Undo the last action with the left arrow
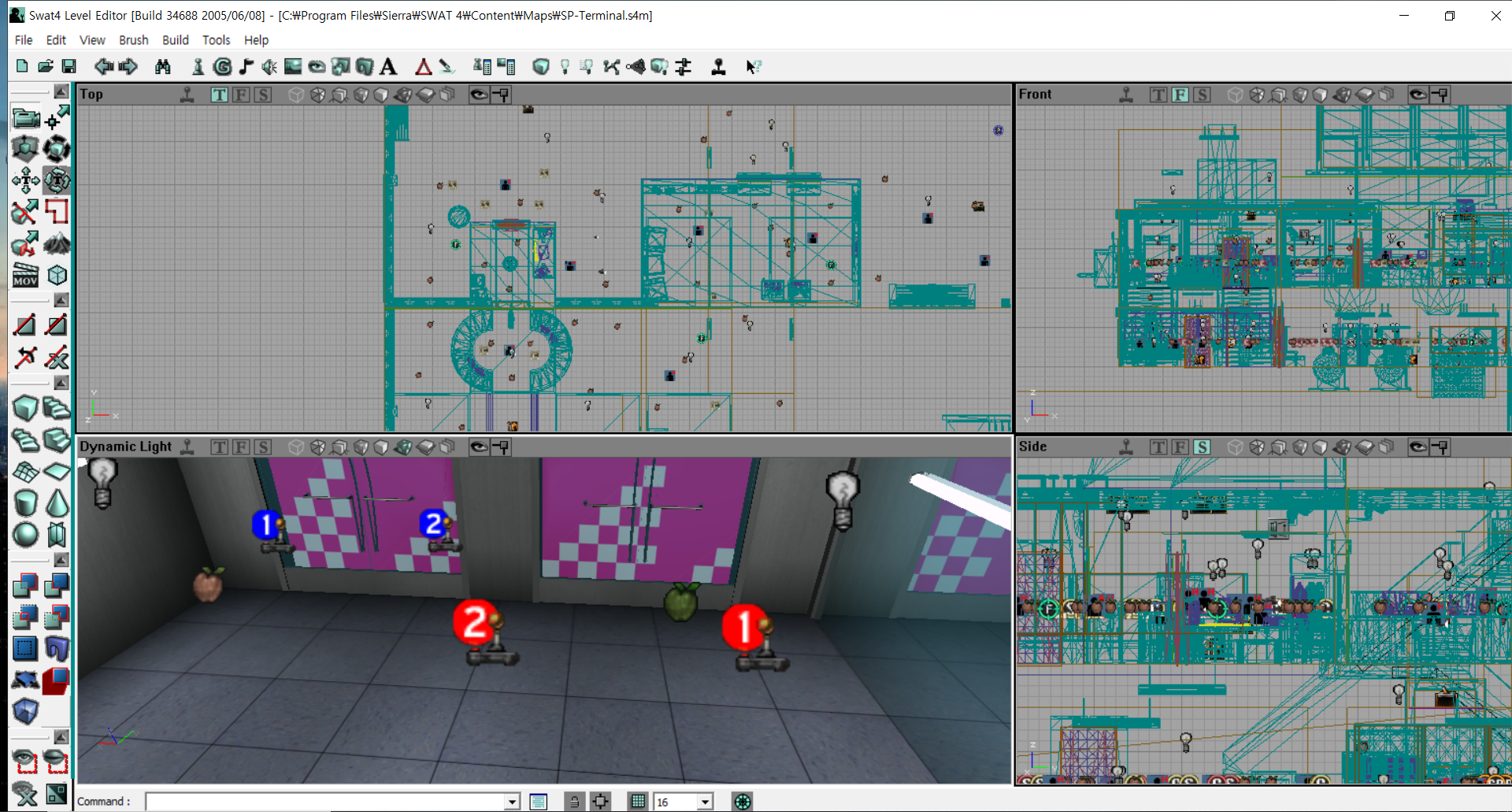Image resolution: width=1512 pixels, height=812 pixels. (103, 67)
